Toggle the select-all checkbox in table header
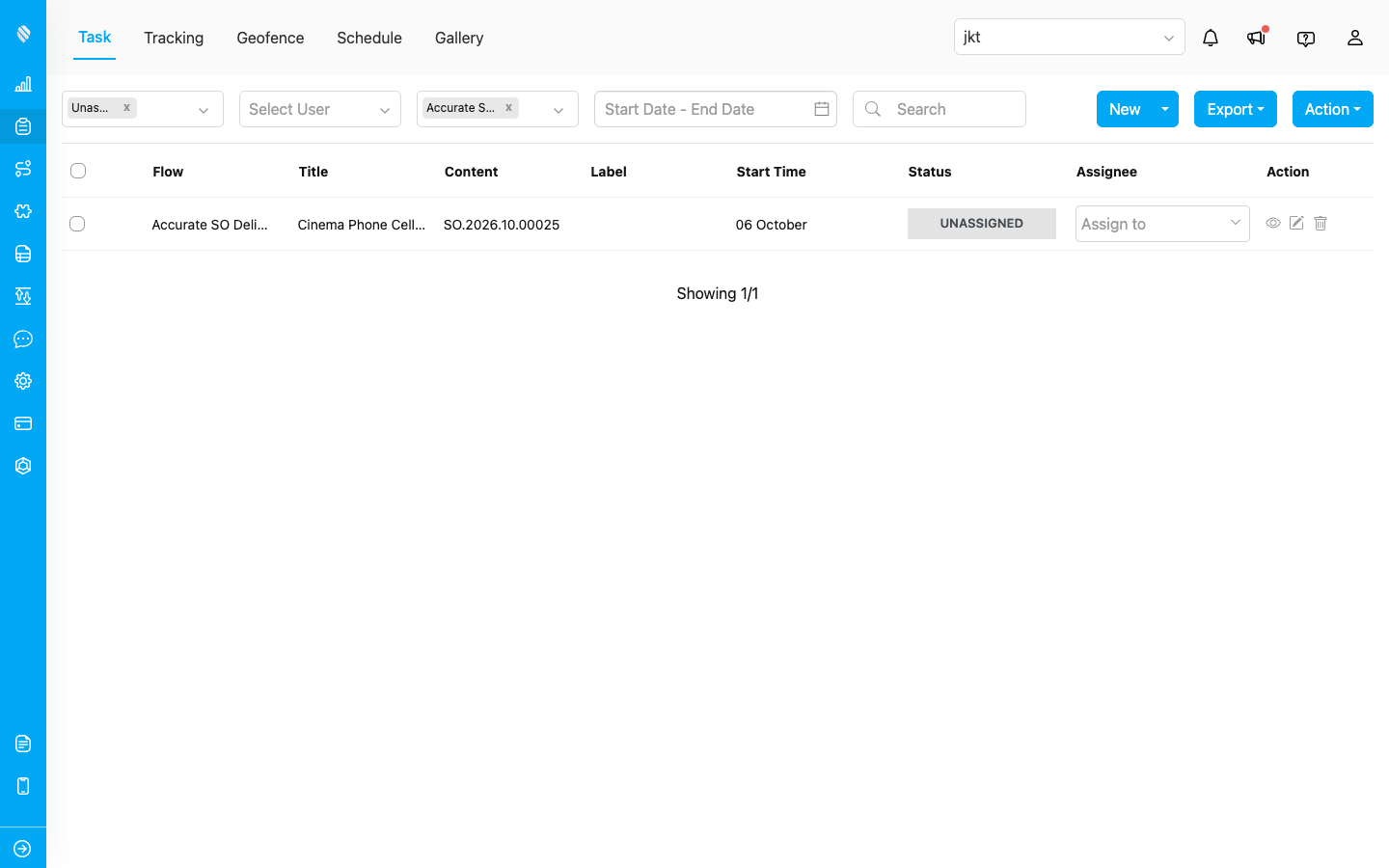This screenshot has height=868, width=1389. (78, 171)
